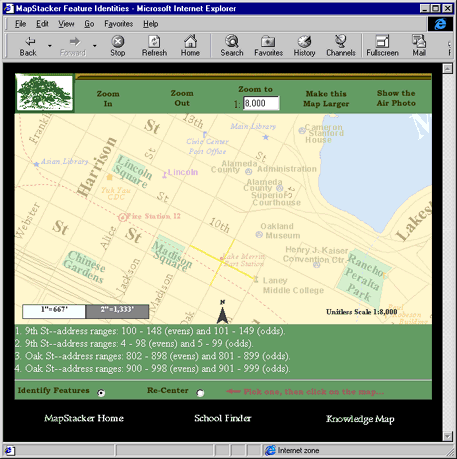Click the 'Yuk Yau CDC' map label

116,194
